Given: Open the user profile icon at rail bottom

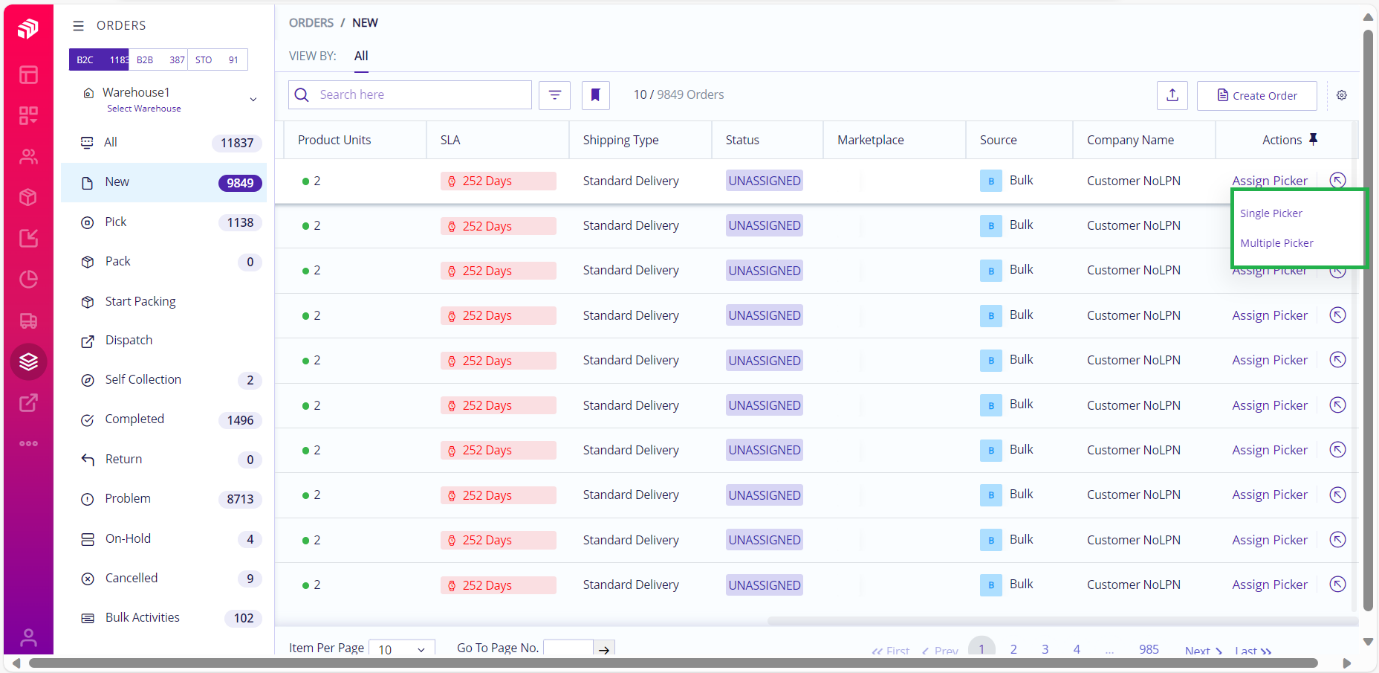Looking at the screenshot, I should tap(28, 637).
